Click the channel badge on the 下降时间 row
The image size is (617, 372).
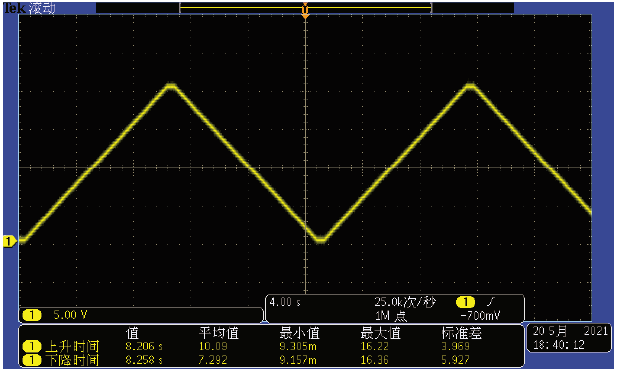[x=32, y=359]
